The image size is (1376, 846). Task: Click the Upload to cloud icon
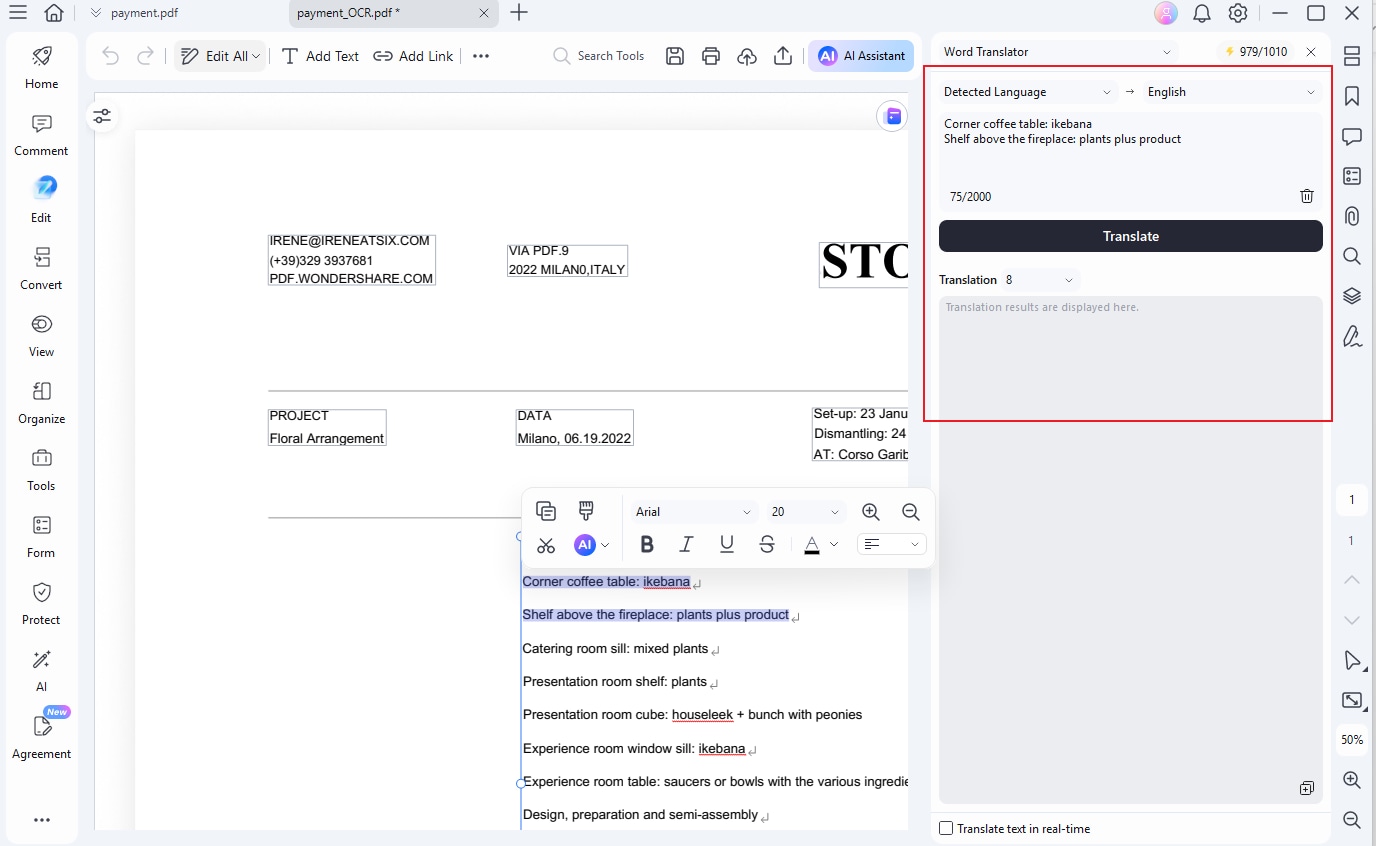tap(747, 56)
